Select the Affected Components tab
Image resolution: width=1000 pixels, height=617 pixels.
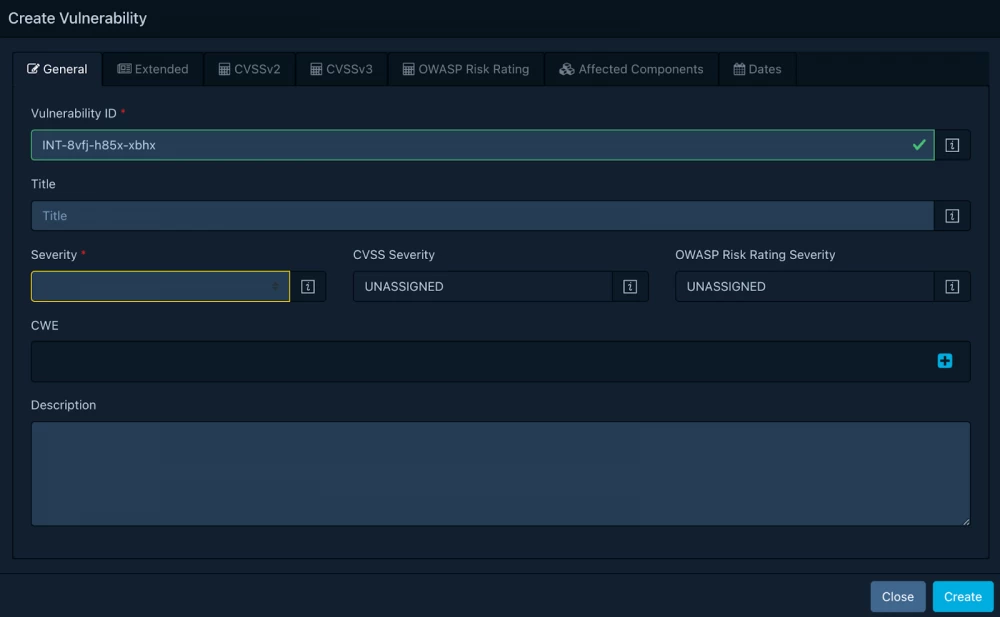coord(631,69)
